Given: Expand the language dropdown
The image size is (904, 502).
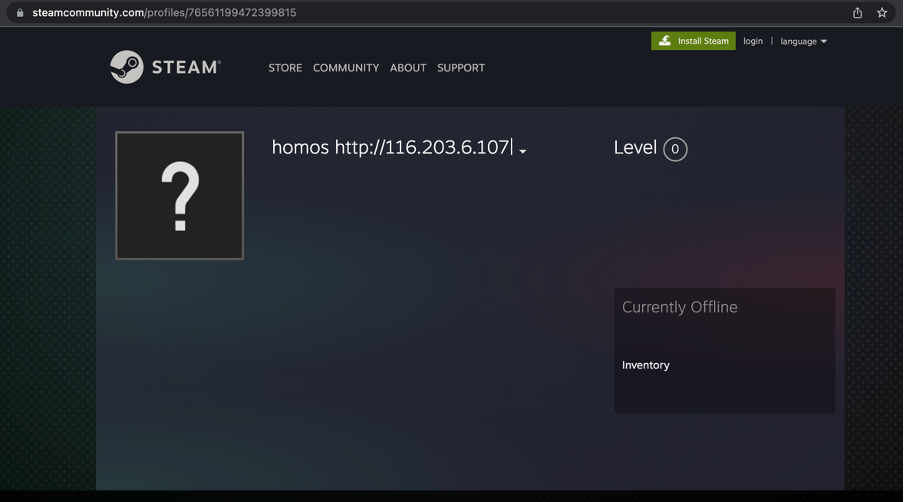Looking at the screenshot, I should [x=803, y=41].
